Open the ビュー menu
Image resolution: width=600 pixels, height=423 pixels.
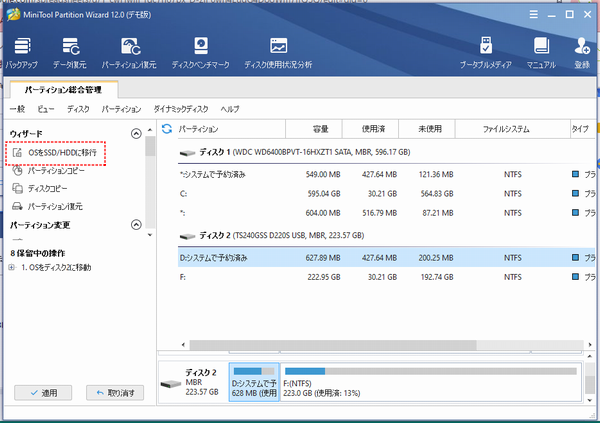(x=46, y=109)
